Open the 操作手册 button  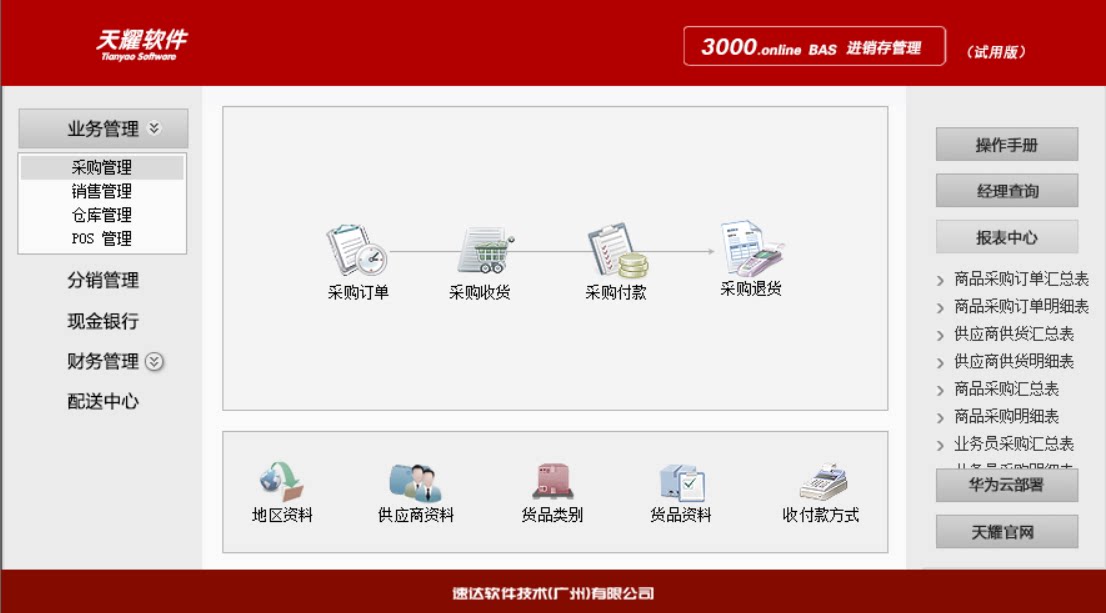[x=1007, y=145]
